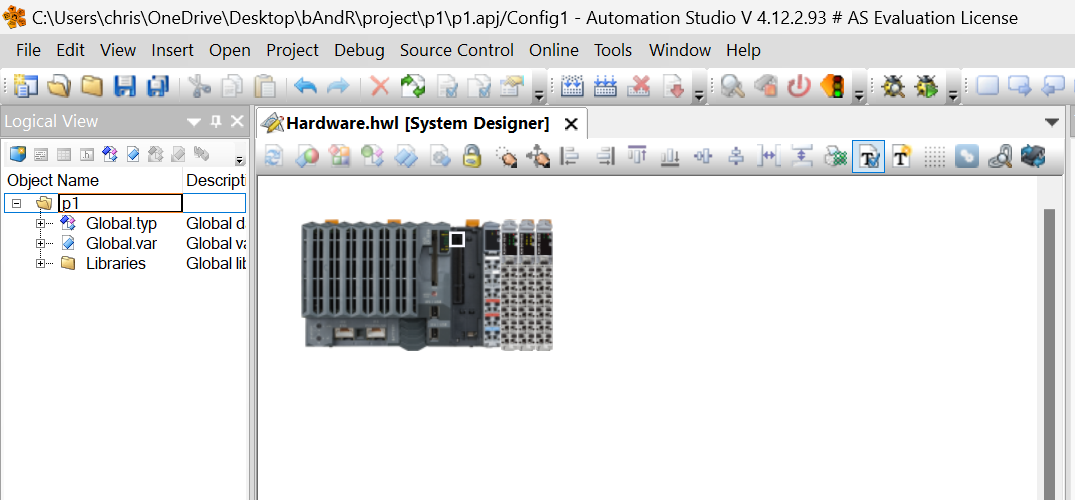Click the hand with dotted selection icon
The image size is (1075, 500).
(x=506, y=156)
